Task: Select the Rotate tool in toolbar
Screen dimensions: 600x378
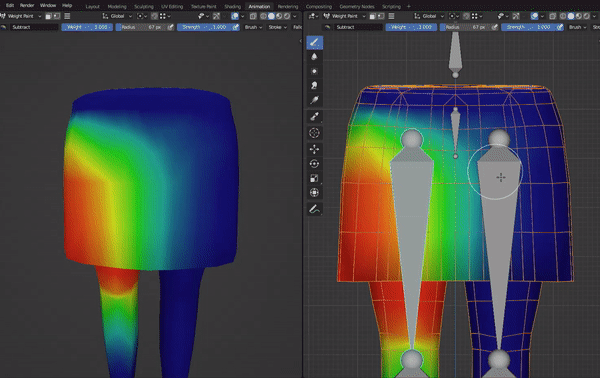Action: coord(315,164)
